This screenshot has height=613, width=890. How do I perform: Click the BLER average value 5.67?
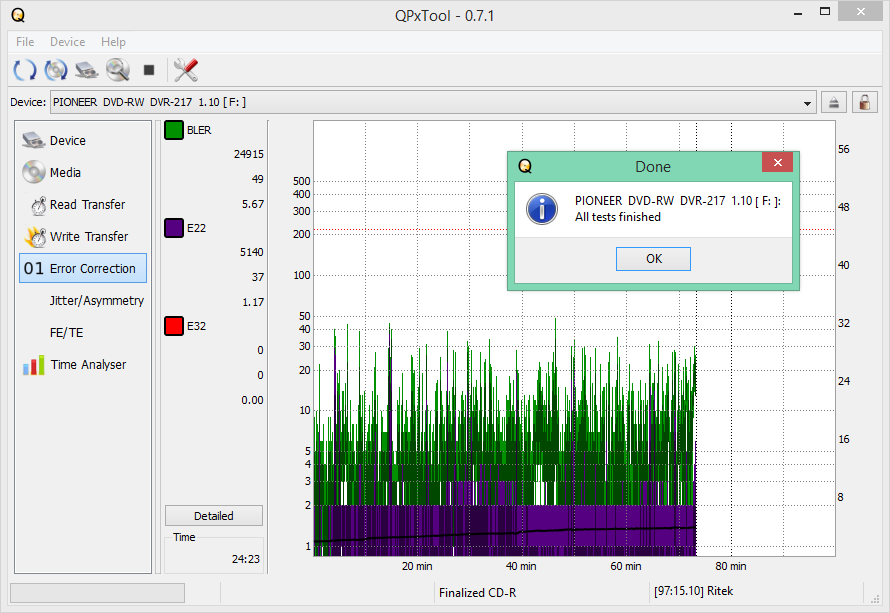pos(253,204)
